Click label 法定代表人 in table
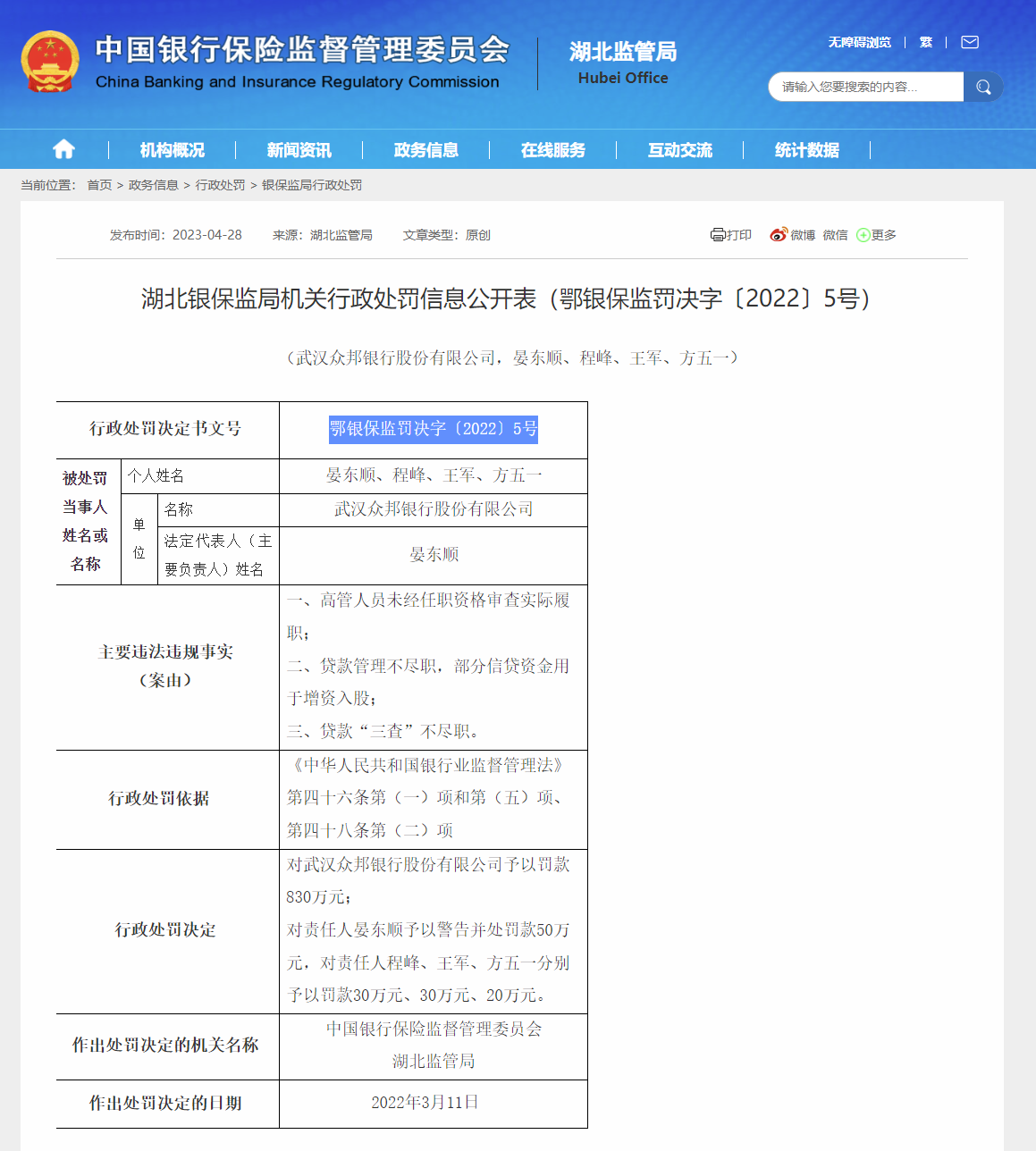 click(218, 555)
